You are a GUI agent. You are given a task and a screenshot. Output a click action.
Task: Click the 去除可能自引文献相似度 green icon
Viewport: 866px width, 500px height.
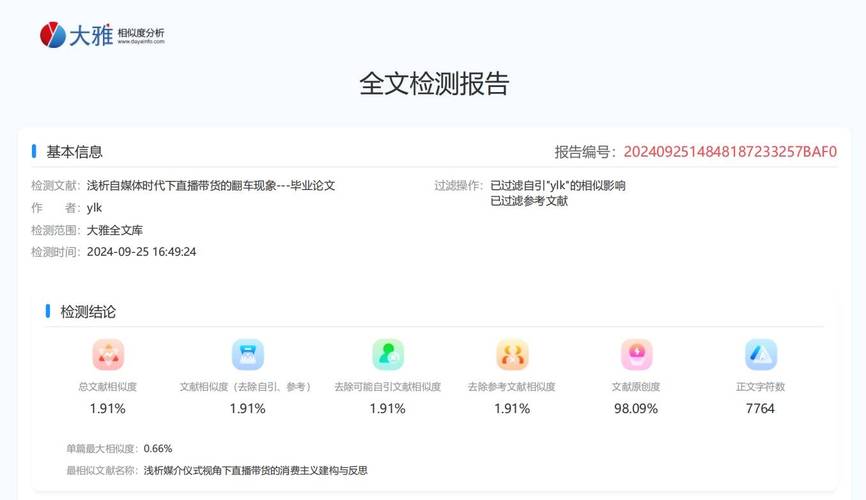pos(388,355)
